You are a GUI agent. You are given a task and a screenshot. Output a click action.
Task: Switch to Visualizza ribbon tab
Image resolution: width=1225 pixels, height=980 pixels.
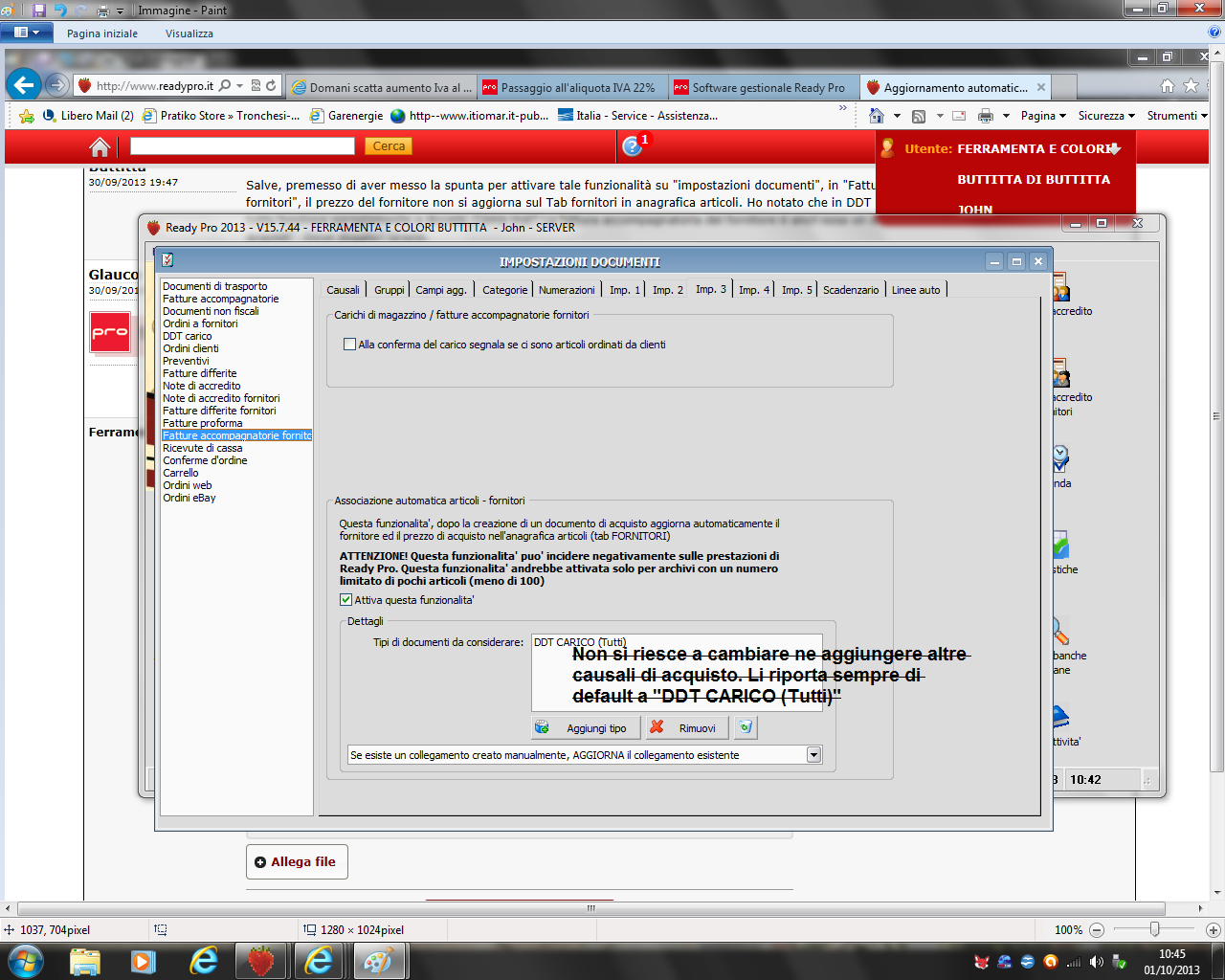tap(189, 33)
